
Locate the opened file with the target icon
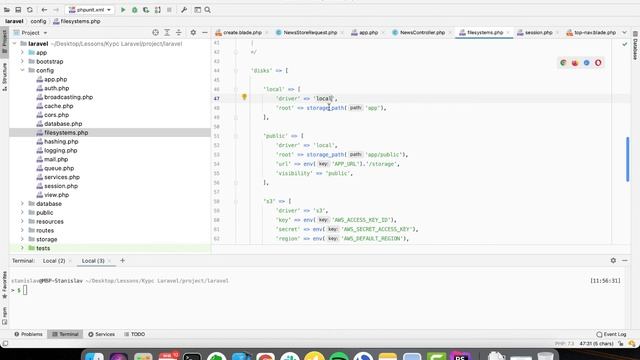tap(155, 32)
